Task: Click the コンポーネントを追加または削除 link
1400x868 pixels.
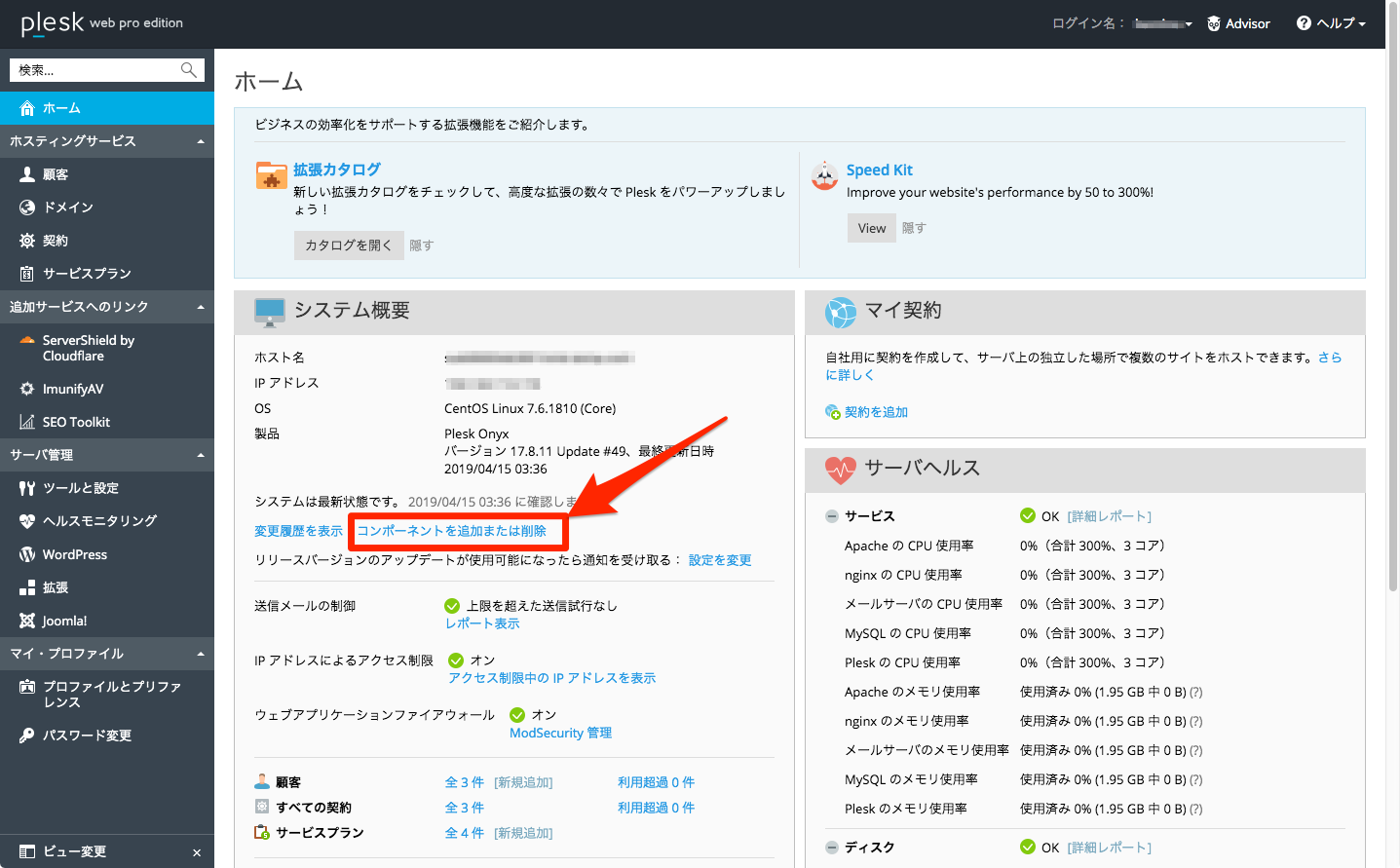Action: tap(451, 531)
